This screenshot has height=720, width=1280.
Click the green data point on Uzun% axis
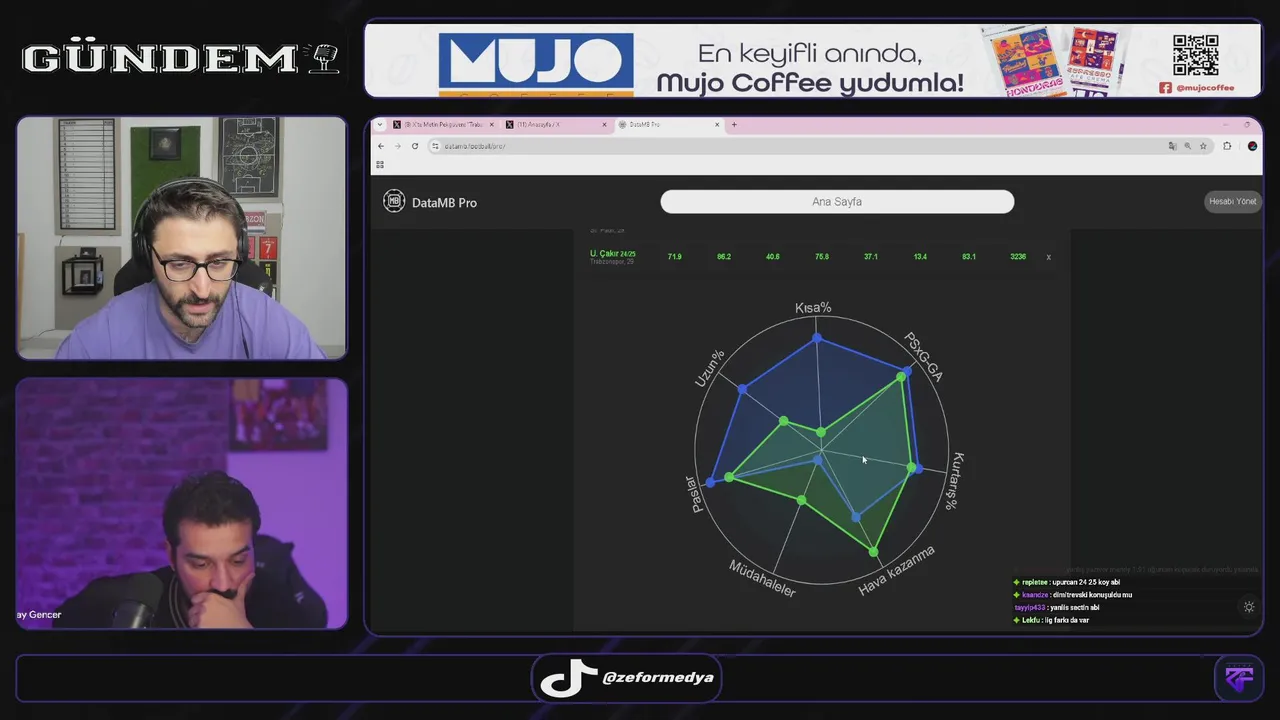point(784,421)
